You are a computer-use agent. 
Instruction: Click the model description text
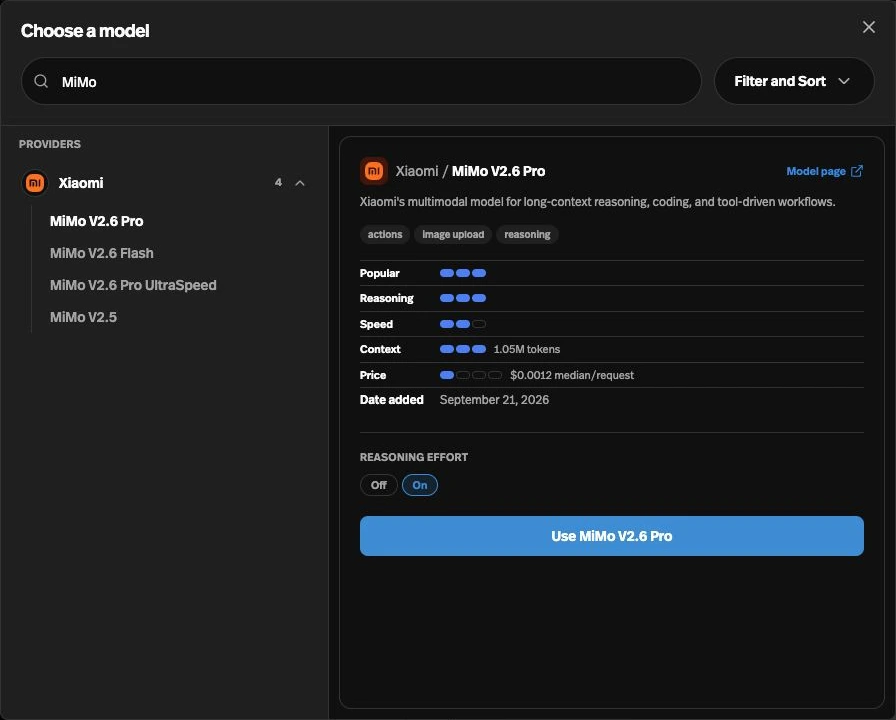pyautogui.click(x=597, y=202)
